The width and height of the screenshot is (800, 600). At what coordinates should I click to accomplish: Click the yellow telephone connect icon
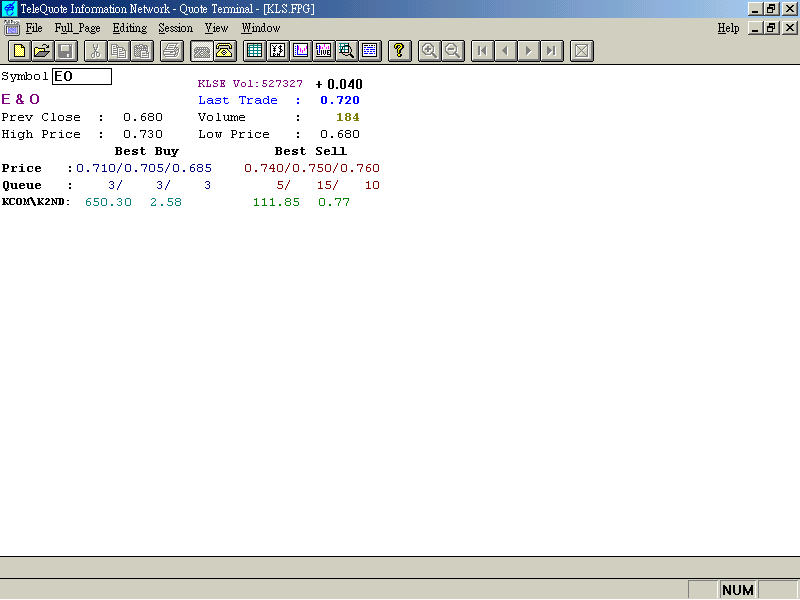point(224,51)
